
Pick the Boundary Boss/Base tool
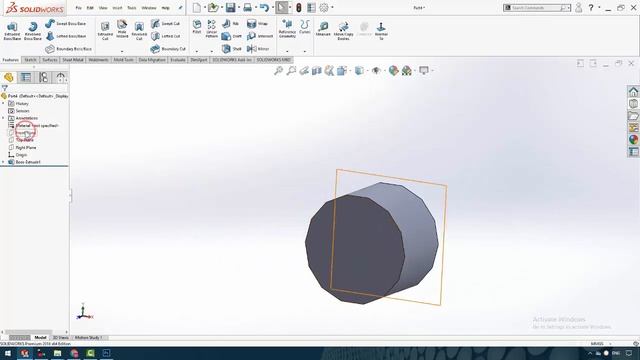68,49
